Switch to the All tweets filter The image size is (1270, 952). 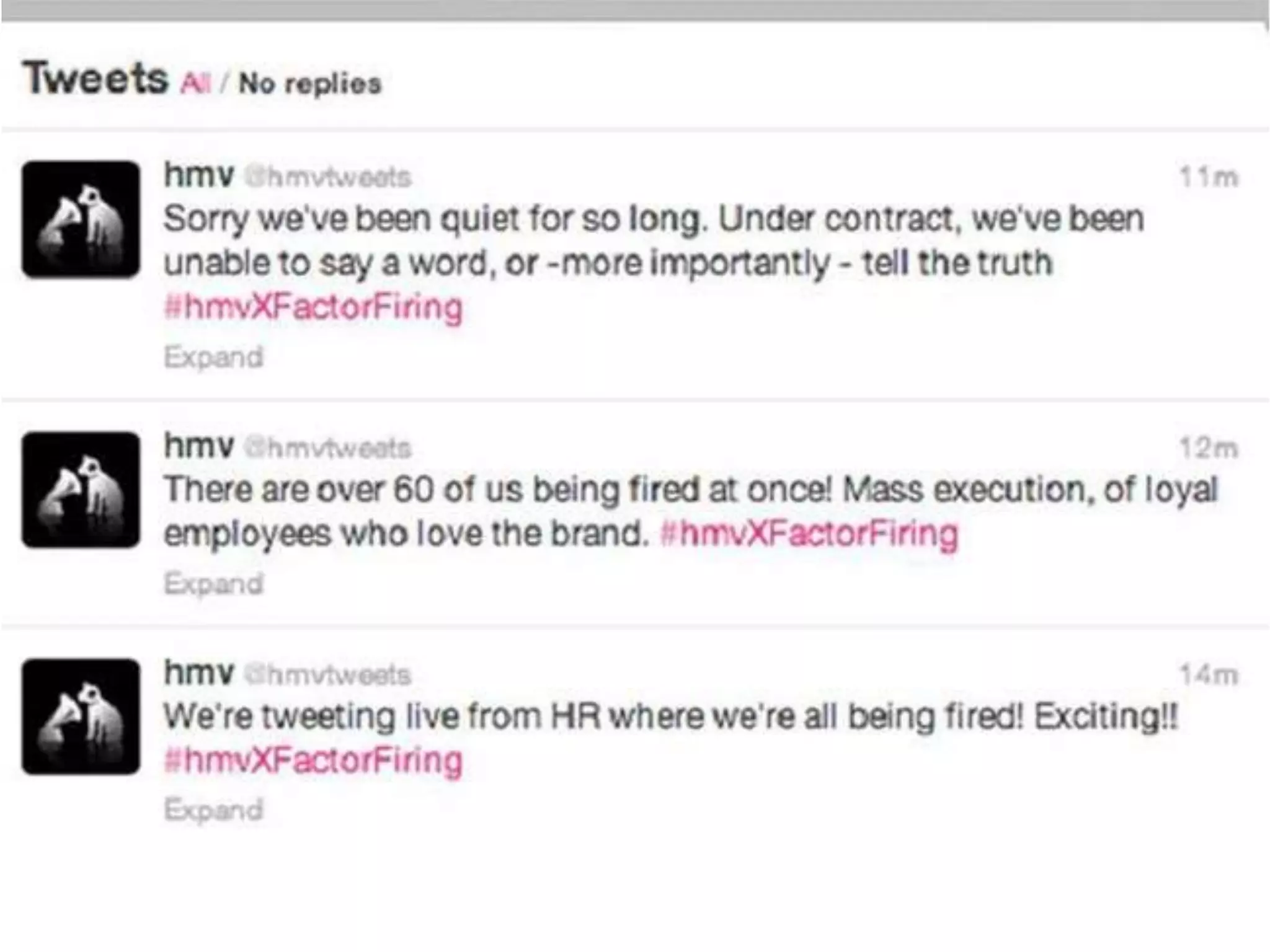[195, 83]
